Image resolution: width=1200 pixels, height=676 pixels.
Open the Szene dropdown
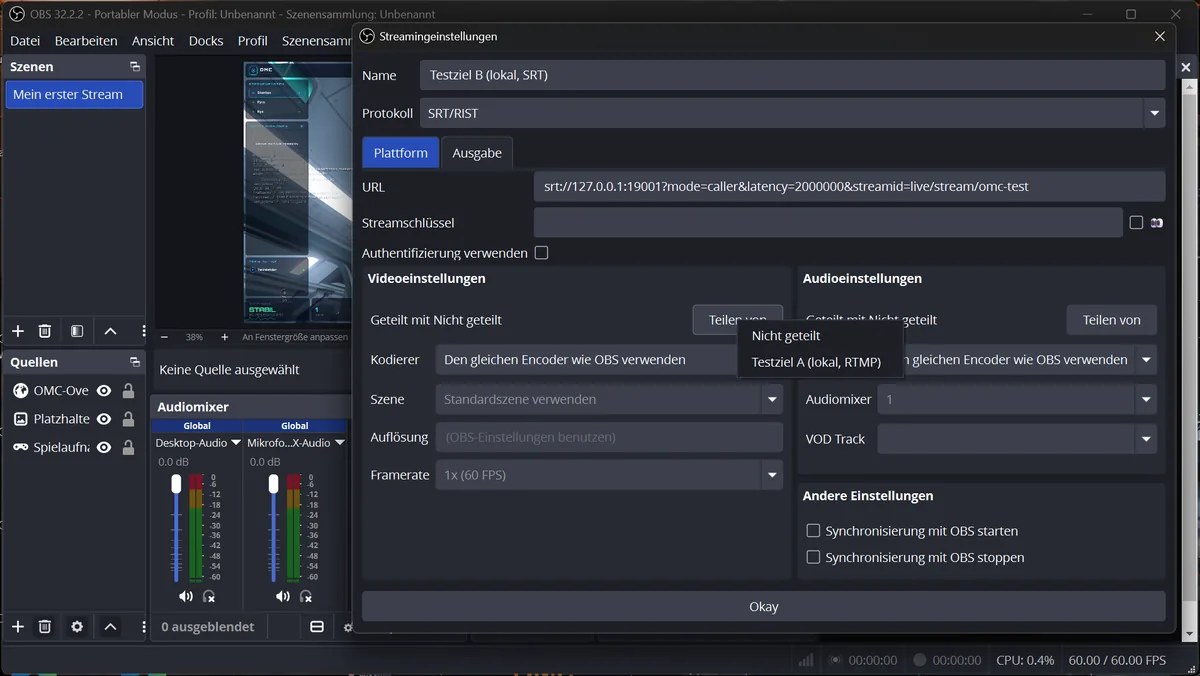[609, 399]
